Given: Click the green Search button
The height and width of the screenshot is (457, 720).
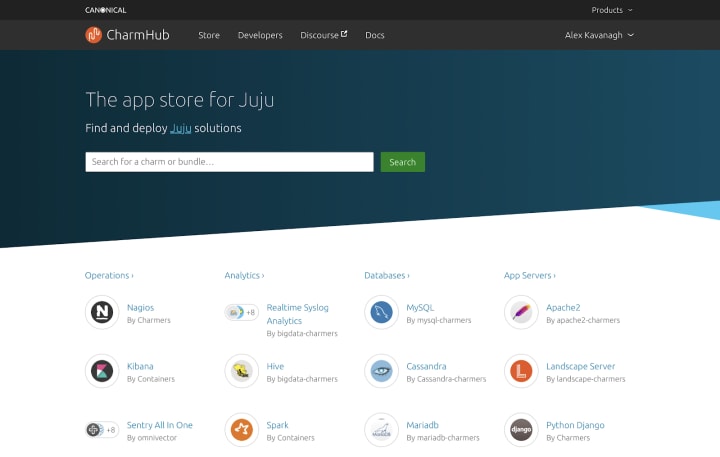Looking at the screenshot, I should (403, 162).
